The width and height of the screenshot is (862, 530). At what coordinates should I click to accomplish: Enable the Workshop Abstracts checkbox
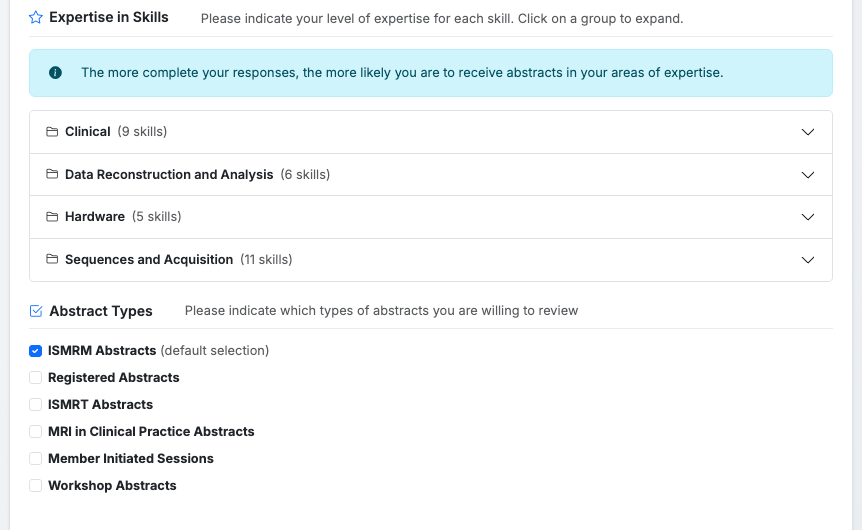point(36,486)
